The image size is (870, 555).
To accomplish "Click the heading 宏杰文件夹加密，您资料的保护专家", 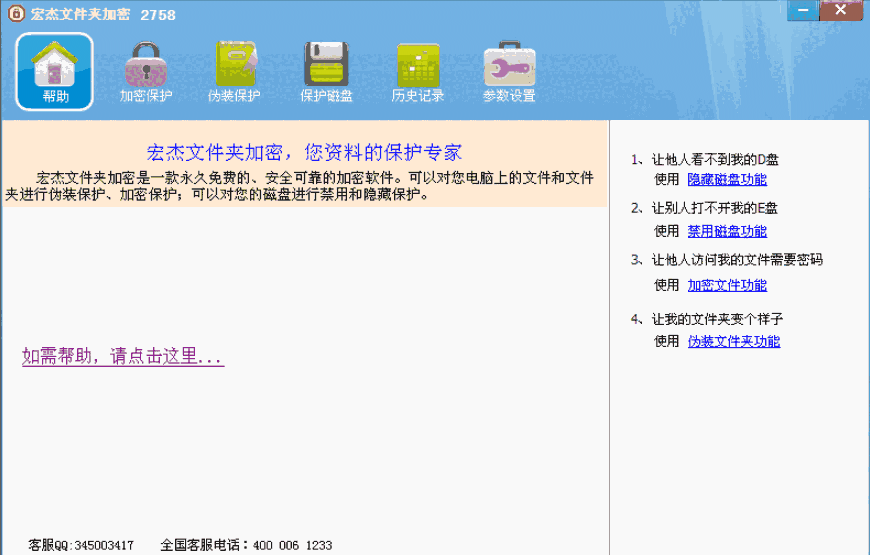I will [x=304, y=153].
